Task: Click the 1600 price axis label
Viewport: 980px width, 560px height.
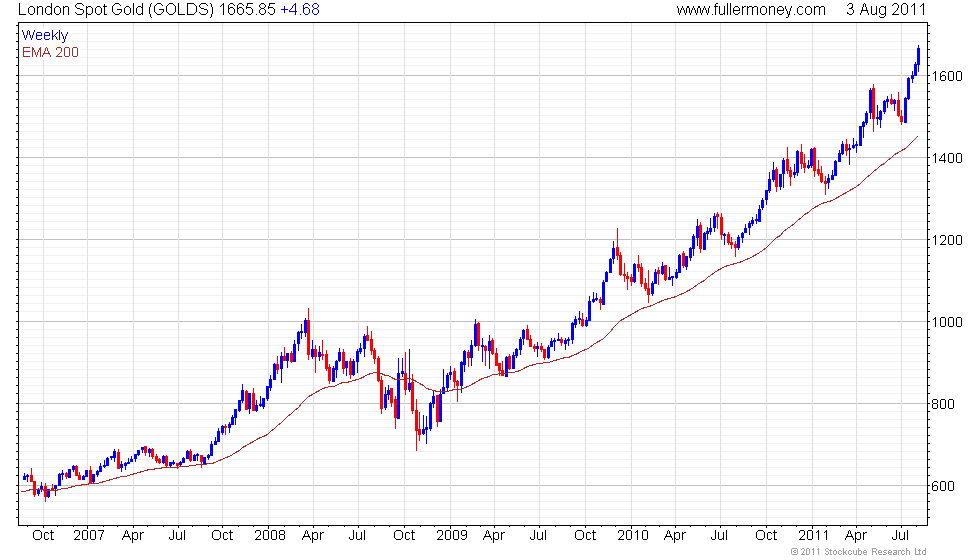Action: pyautogui.click(x=947, y=76)
